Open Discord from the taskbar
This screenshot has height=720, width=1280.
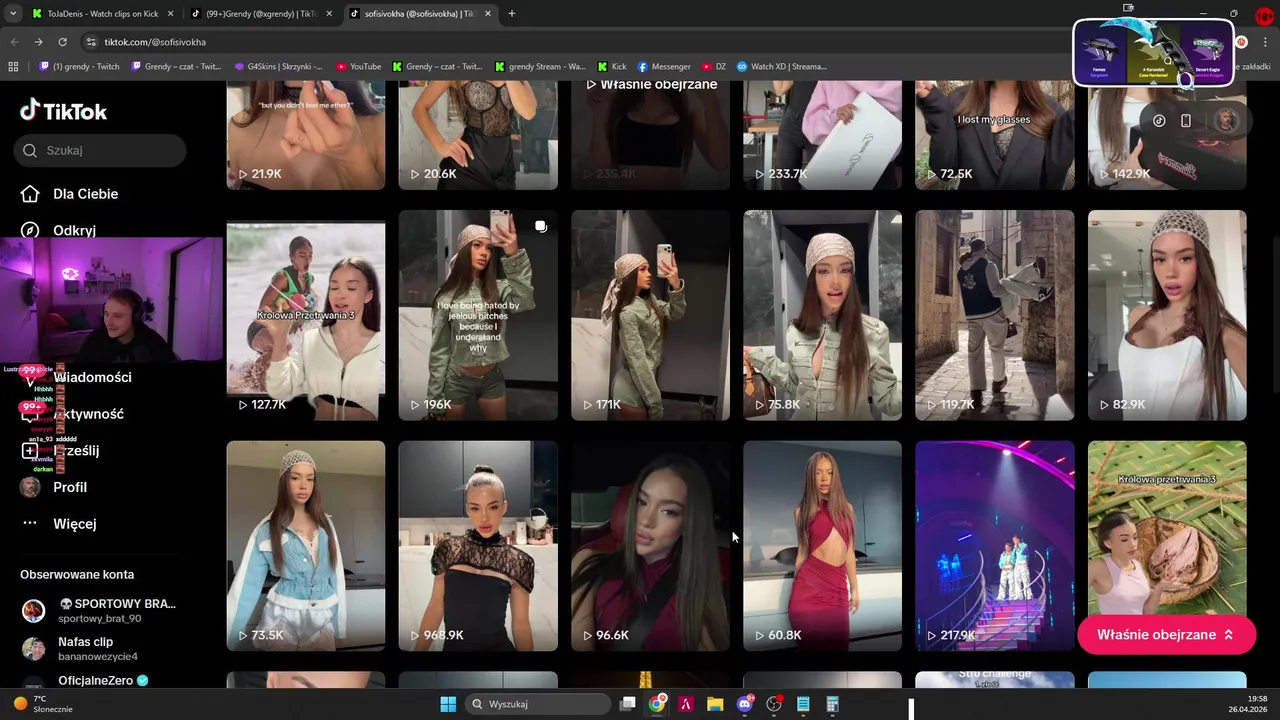pyautogui.click(x=744, y=704)
